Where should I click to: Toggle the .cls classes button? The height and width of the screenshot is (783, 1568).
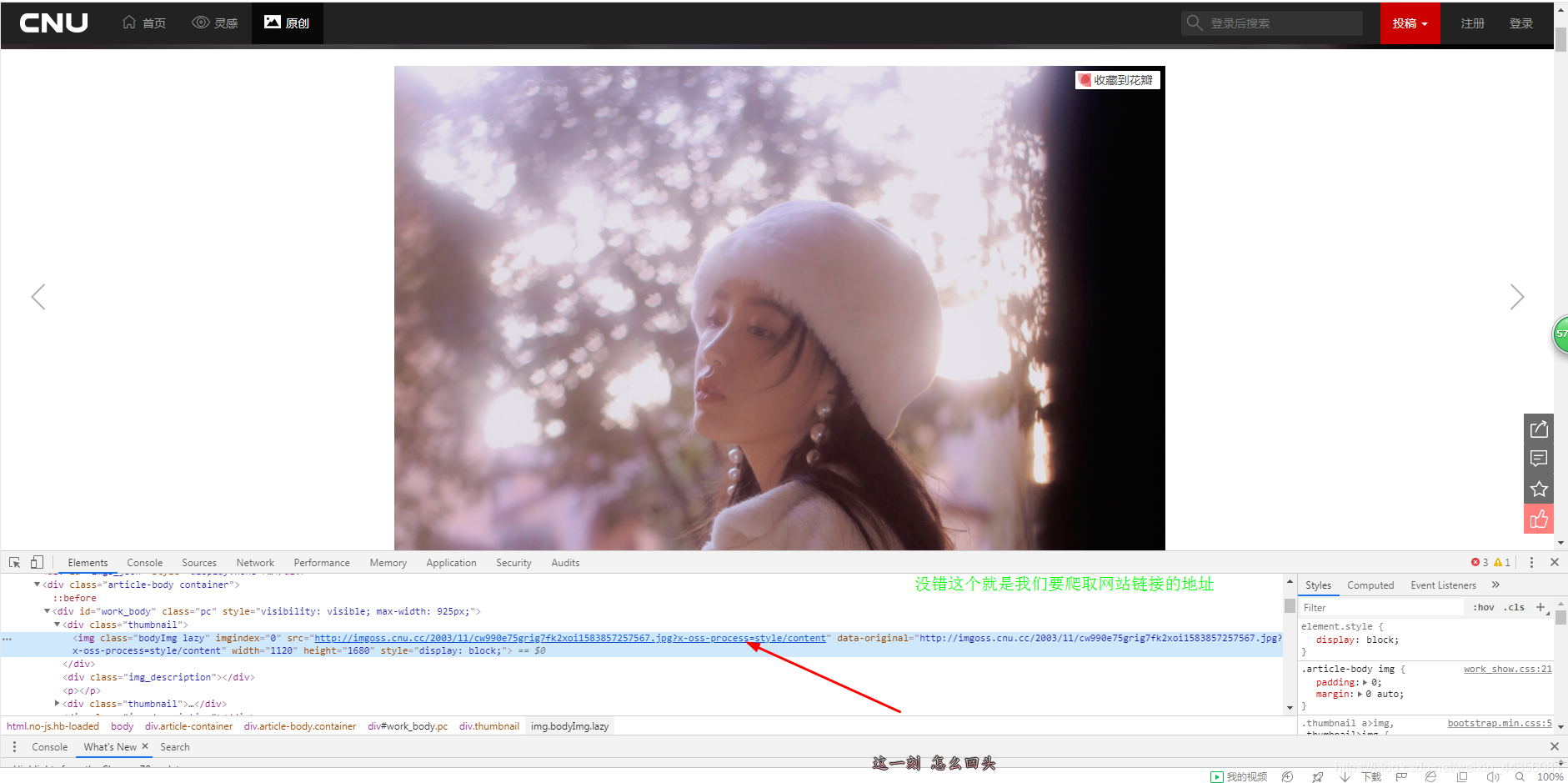1514,608
